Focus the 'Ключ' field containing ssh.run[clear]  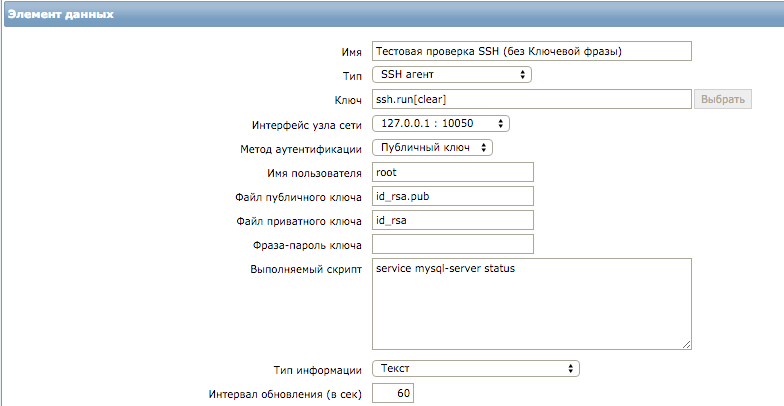532,100
